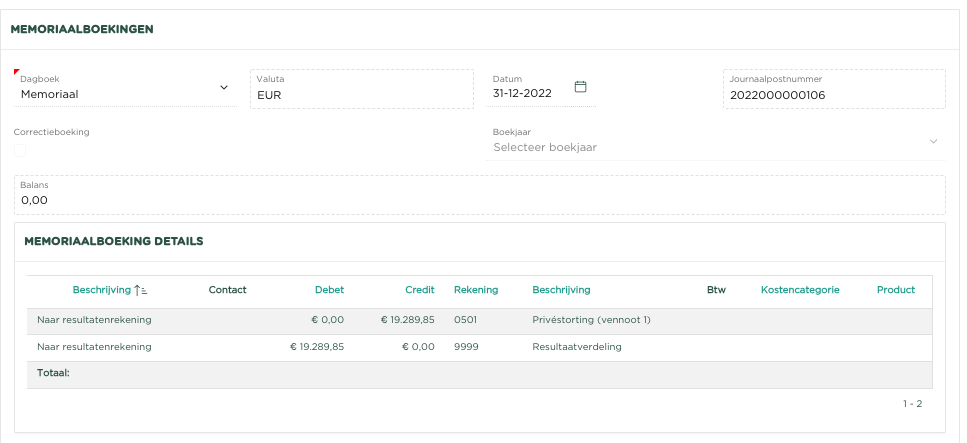
Task: Click the rekening 9999 cell
Action: pyautogui.click(x=466, y=347)
